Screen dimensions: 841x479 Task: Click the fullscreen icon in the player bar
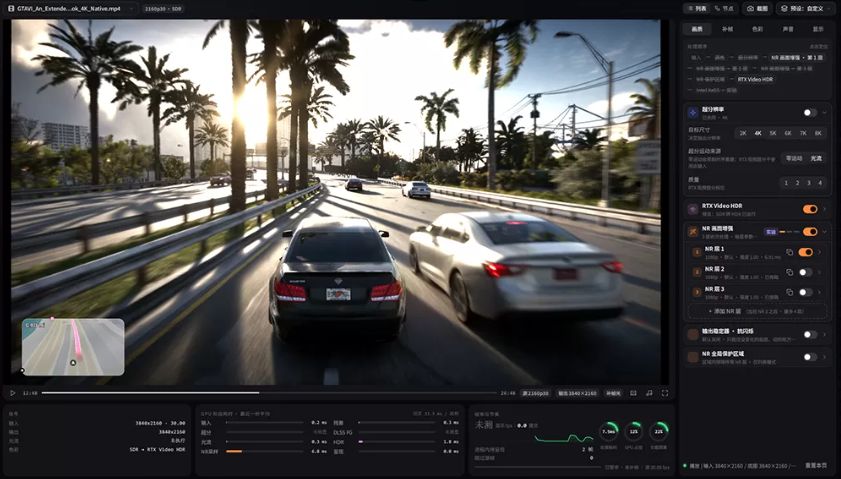point(665,393)
